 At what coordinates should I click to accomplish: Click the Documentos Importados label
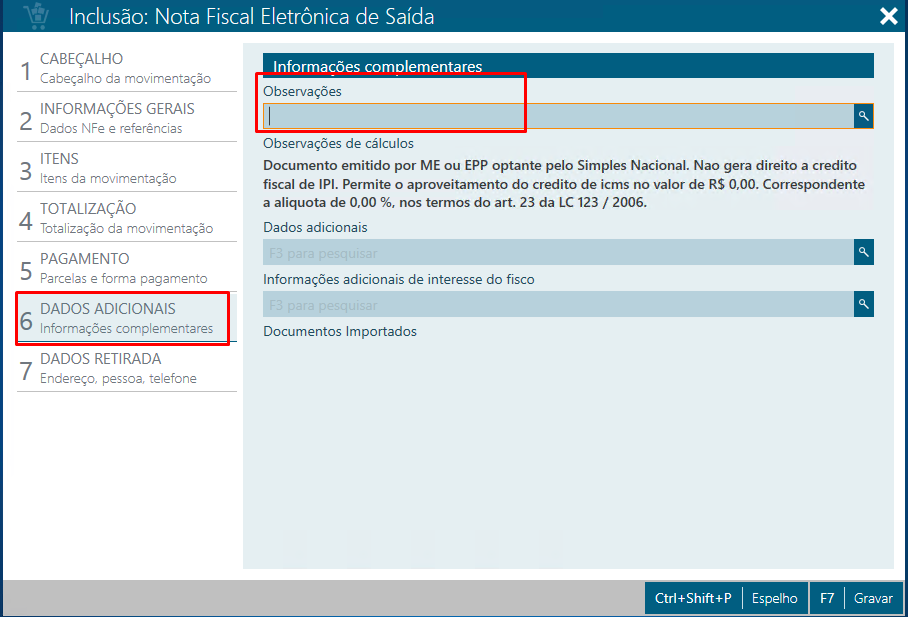click(x=340, y=331)
